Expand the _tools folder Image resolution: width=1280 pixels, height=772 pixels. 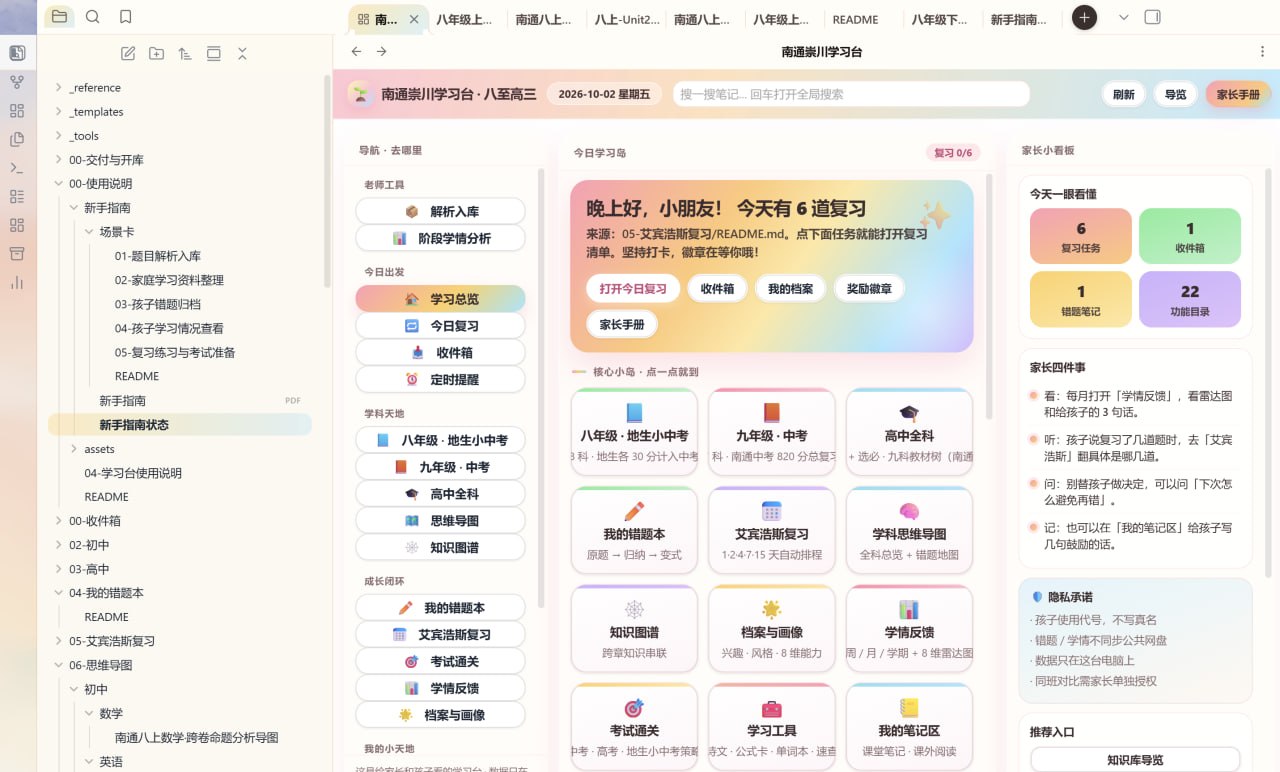[84, 135]
